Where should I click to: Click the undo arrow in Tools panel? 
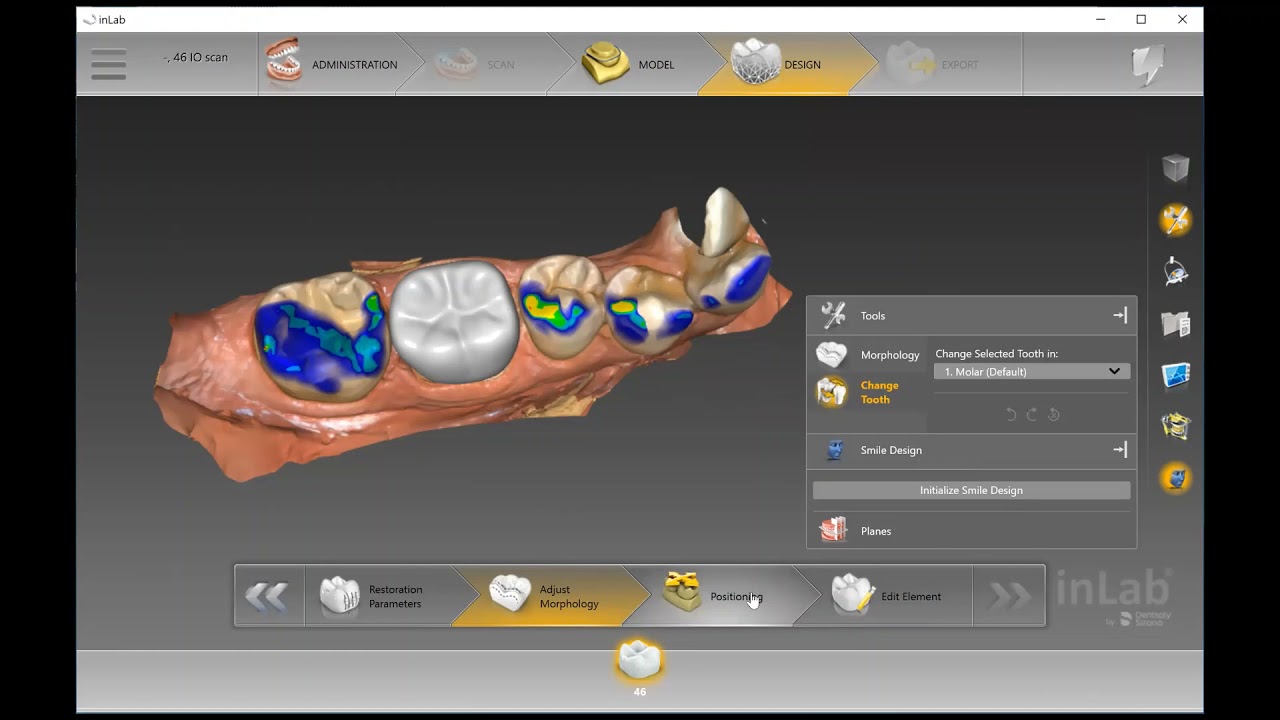click(1010, 414)
